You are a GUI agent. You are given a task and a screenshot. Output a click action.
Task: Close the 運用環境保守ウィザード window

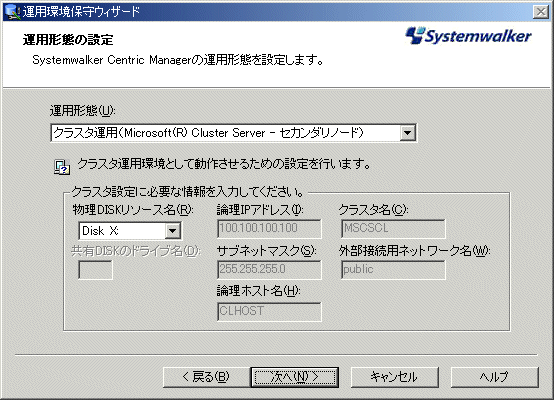click(x=541, y=12)
